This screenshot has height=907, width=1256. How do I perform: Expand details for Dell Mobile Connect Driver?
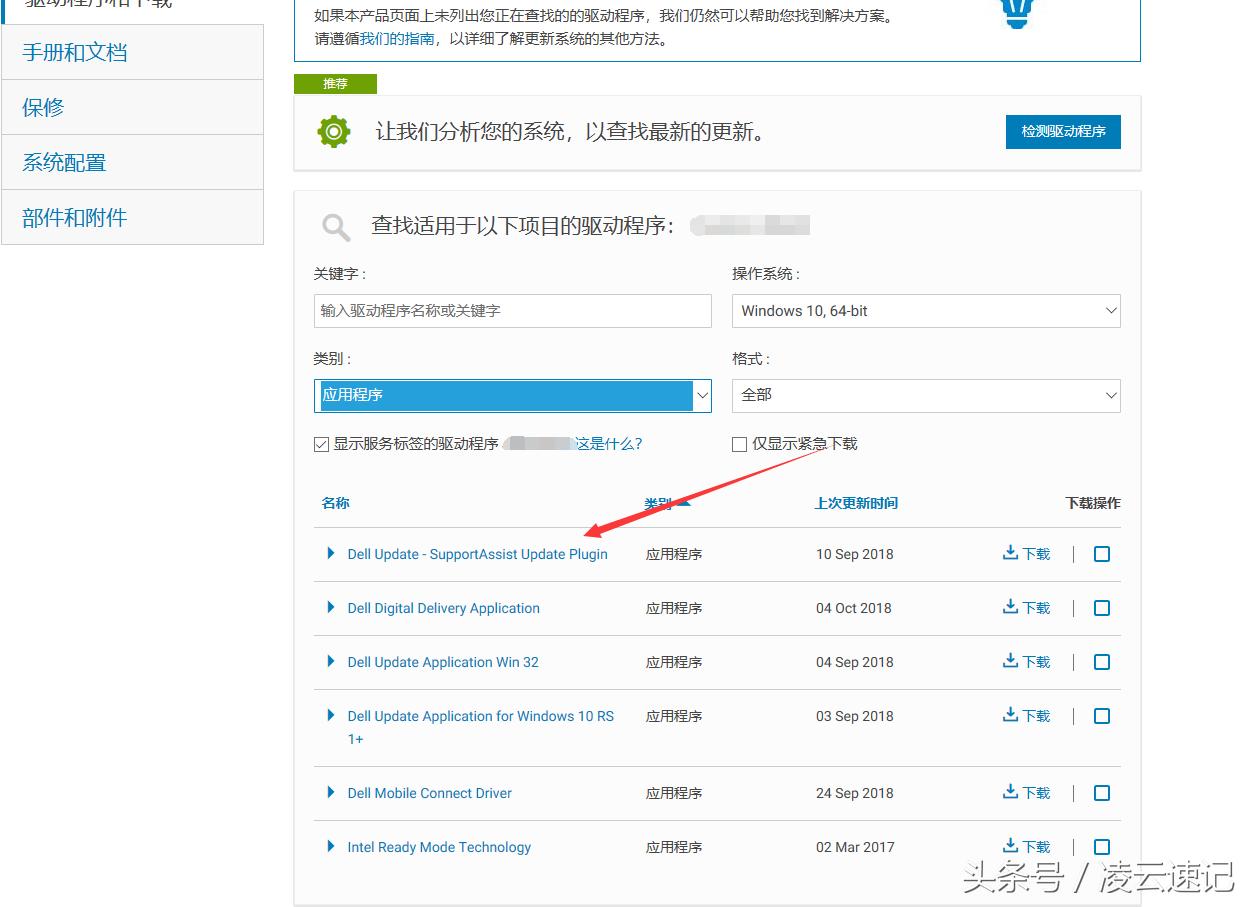[331, 792]
